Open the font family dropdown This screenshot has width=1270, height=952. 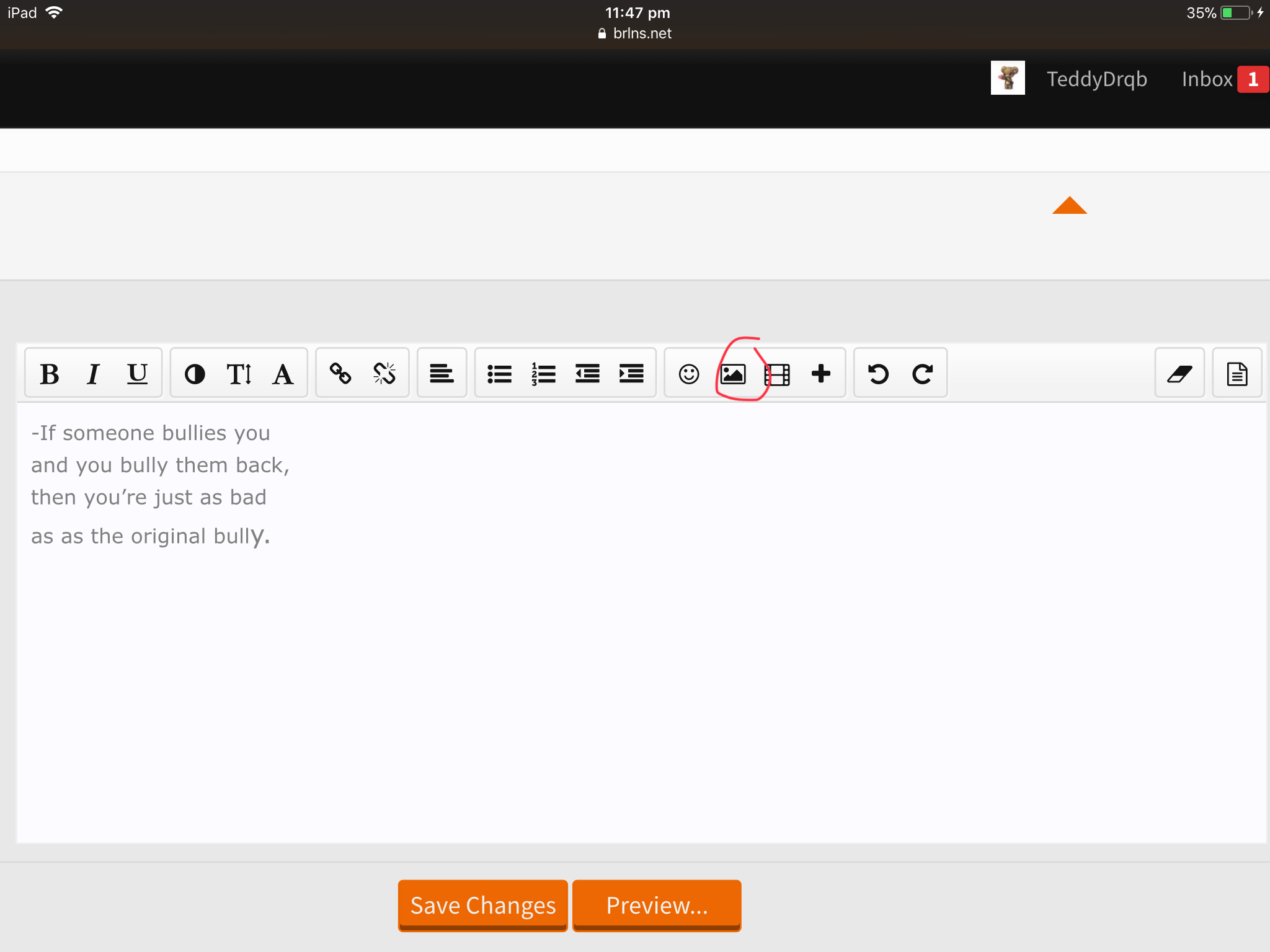click(x=283, y=374)
